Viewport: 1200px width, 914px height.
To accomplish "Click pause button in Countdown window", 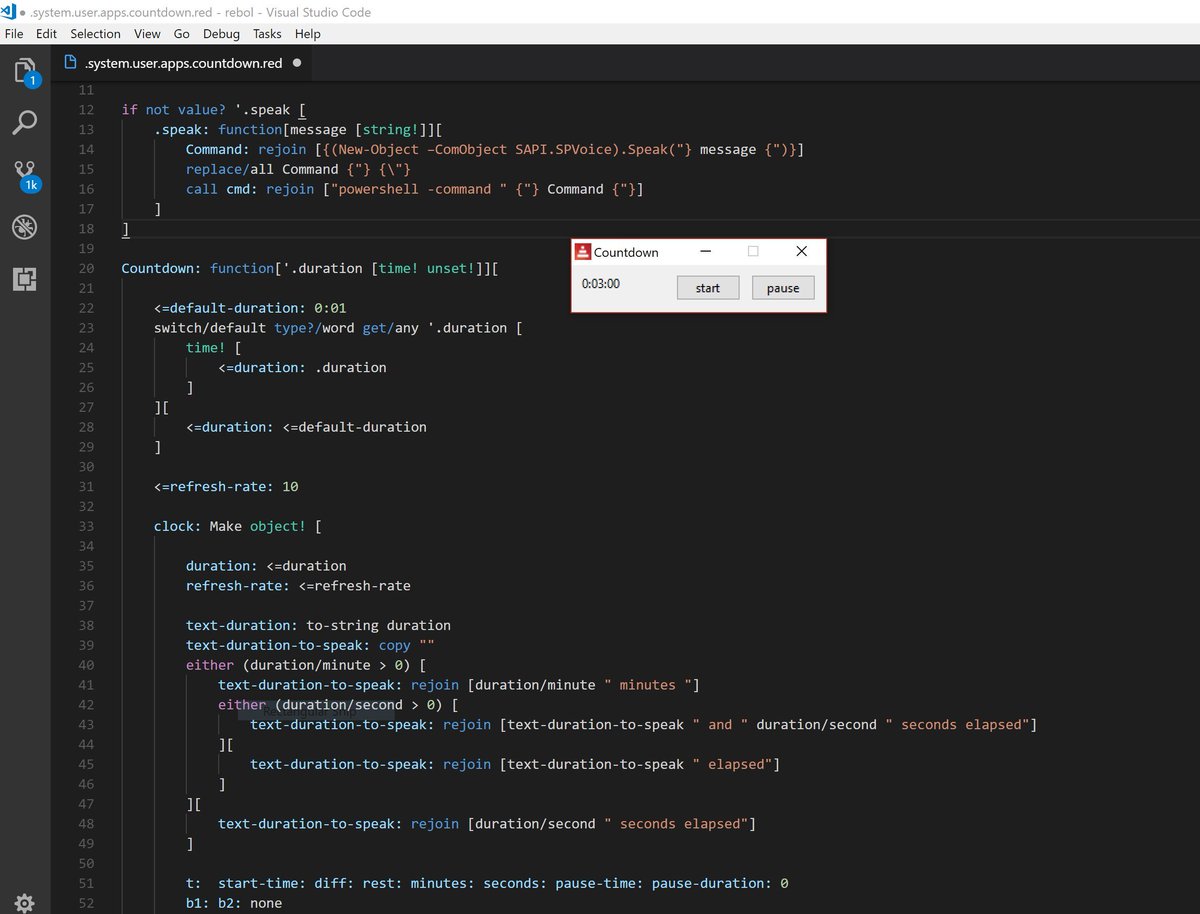I will [x=783, y=288].
